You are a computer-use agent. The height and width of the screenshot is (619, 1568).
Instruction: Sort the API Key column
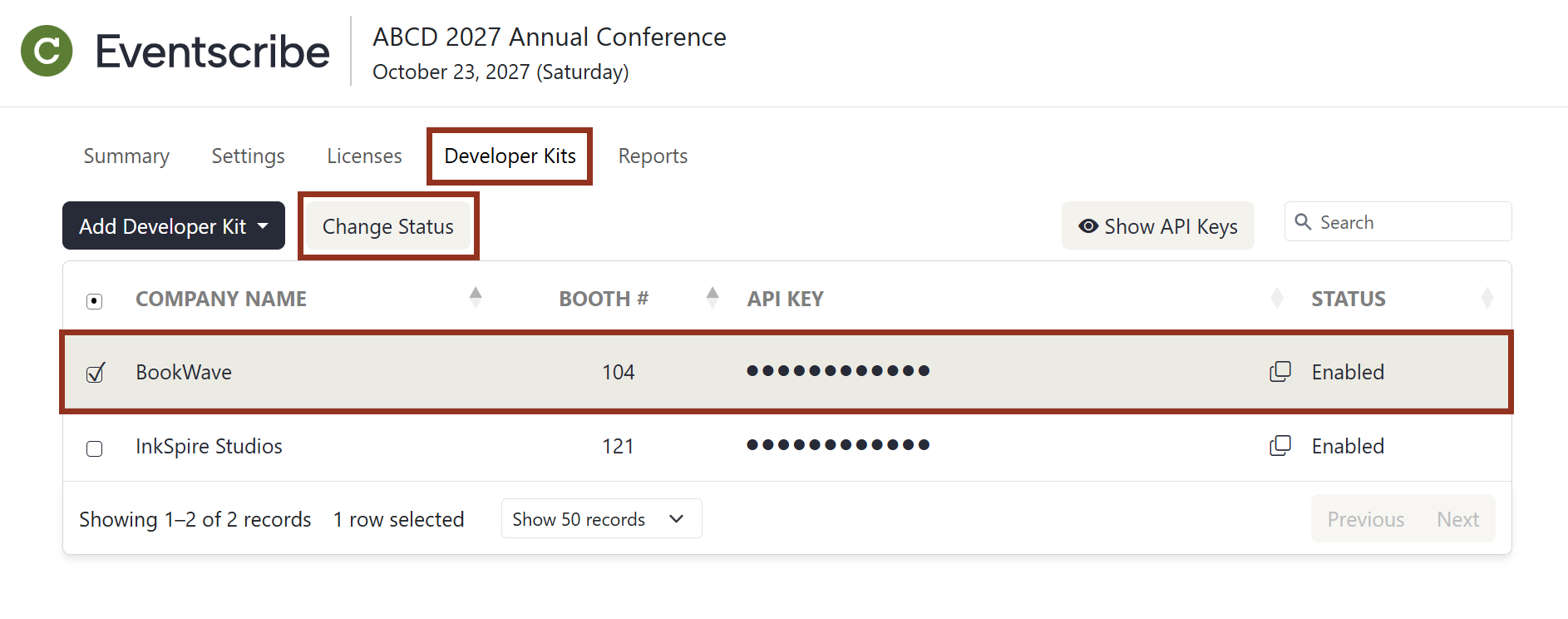(x=1278, y=297)
